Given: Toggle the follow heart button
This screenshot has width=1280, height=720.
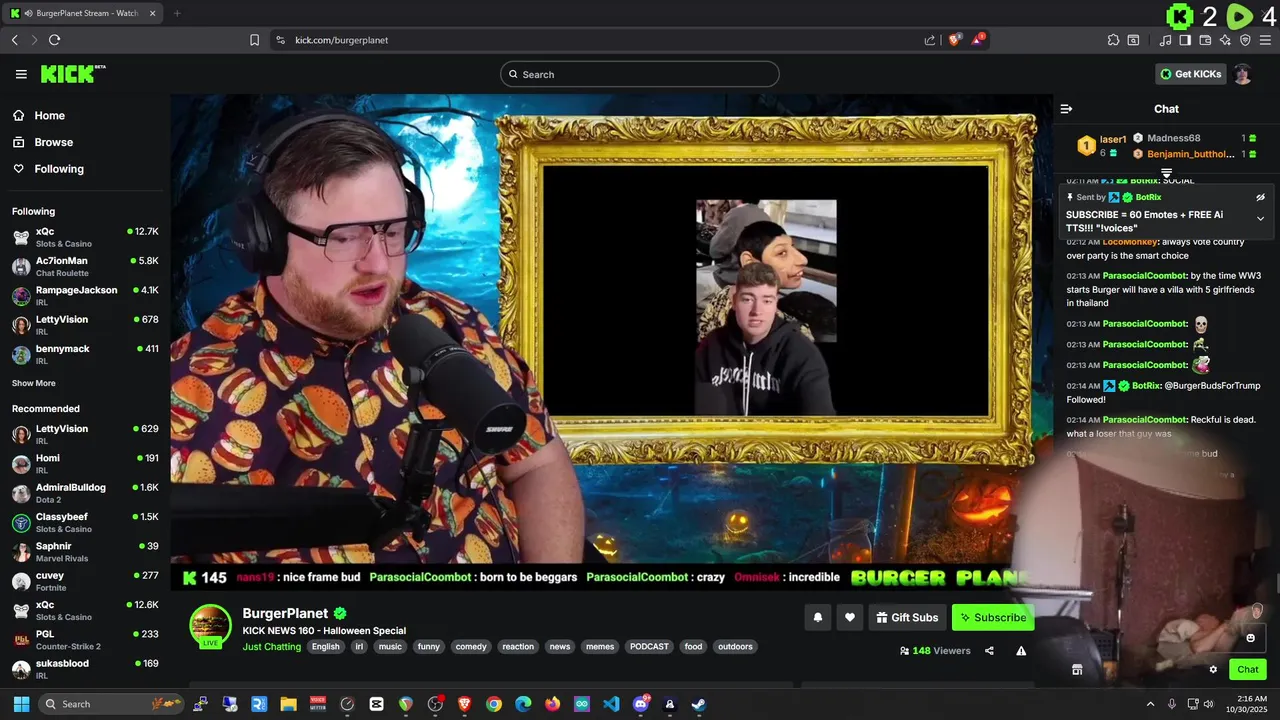Looking at the screenshot, I should [x=850, y=618].
